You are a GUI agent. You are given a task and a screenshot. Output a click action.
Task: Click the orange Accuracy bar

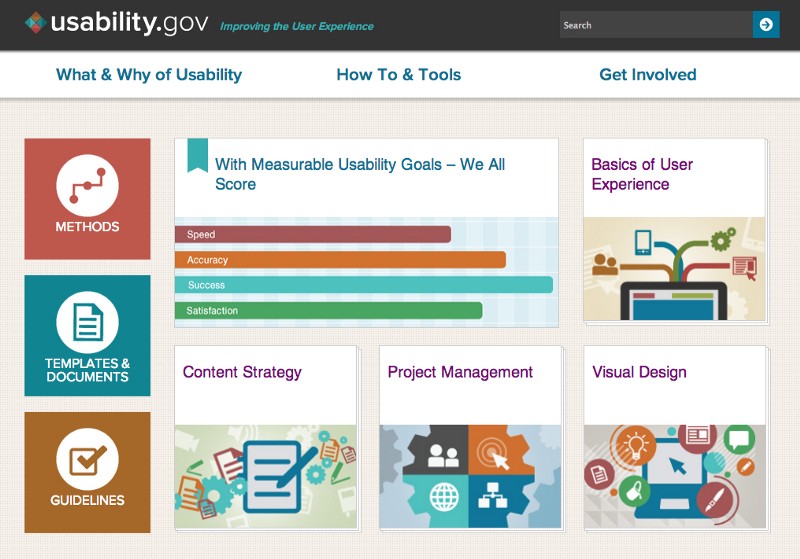340,260
